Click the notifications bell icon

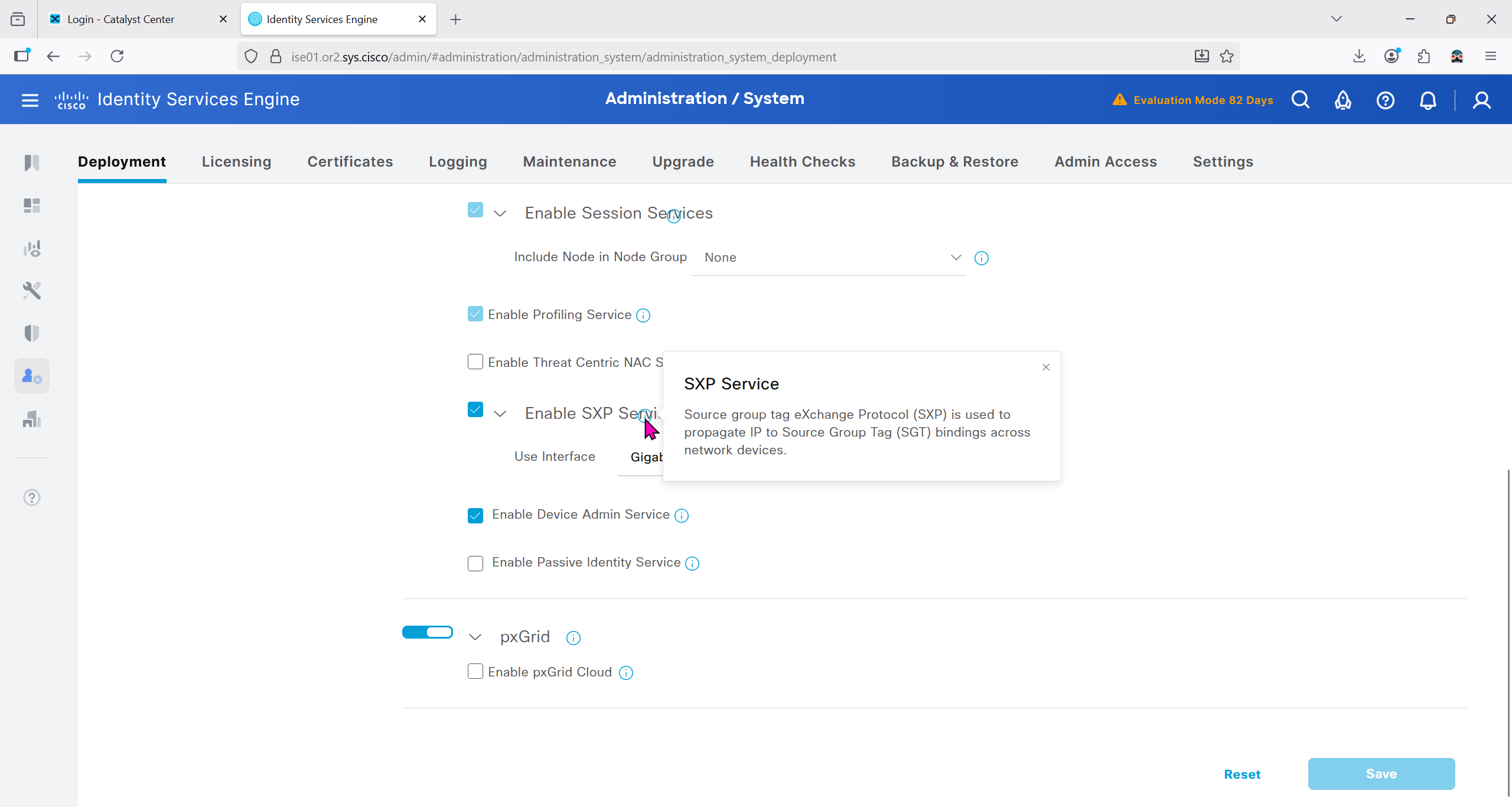point(1428,100)
